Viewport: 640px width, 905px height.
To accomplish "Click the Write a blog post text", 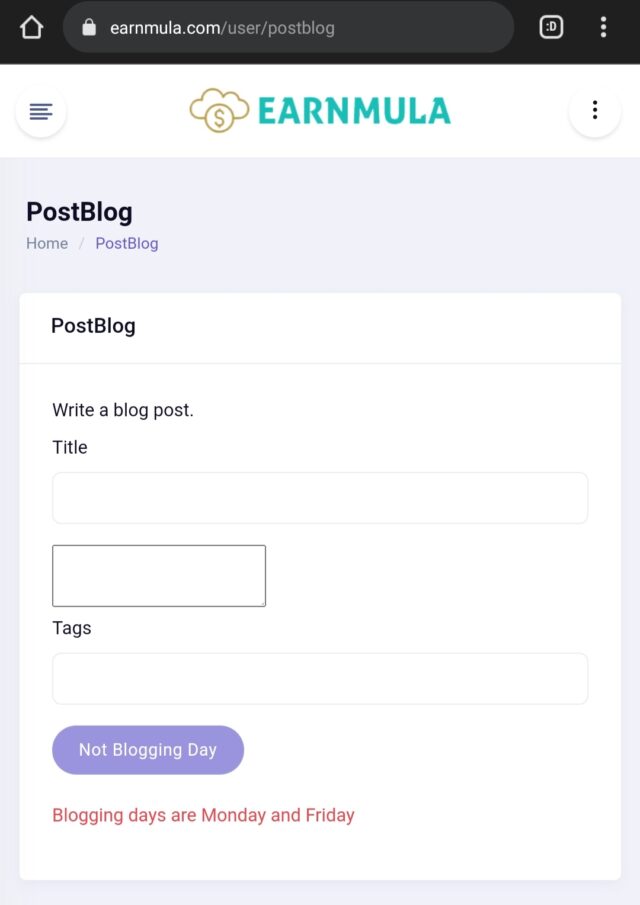I will point(123,410).
